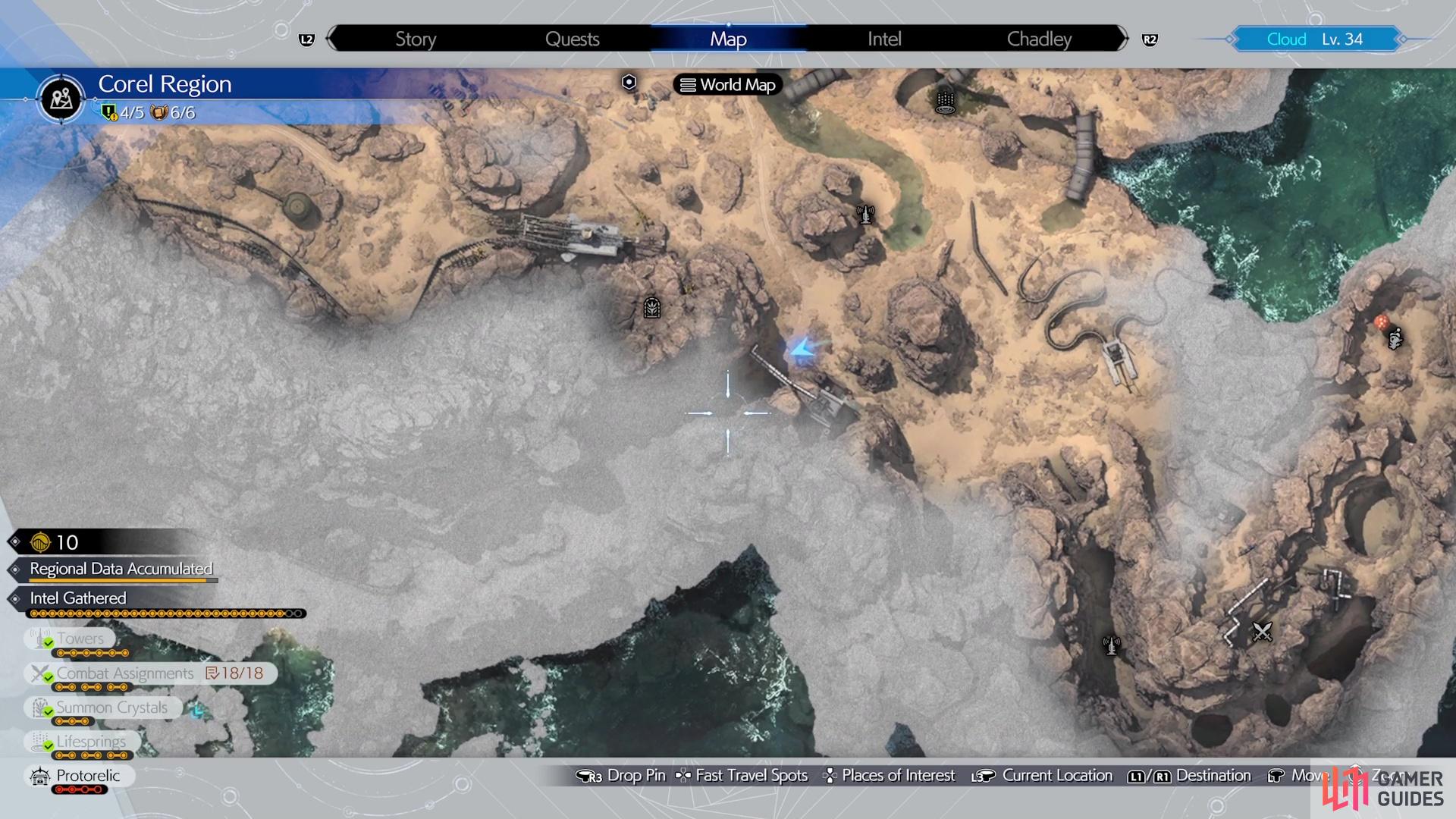Click the R2 next-tab button
The image size is (1456, 819).
(x=1150, y=39)
